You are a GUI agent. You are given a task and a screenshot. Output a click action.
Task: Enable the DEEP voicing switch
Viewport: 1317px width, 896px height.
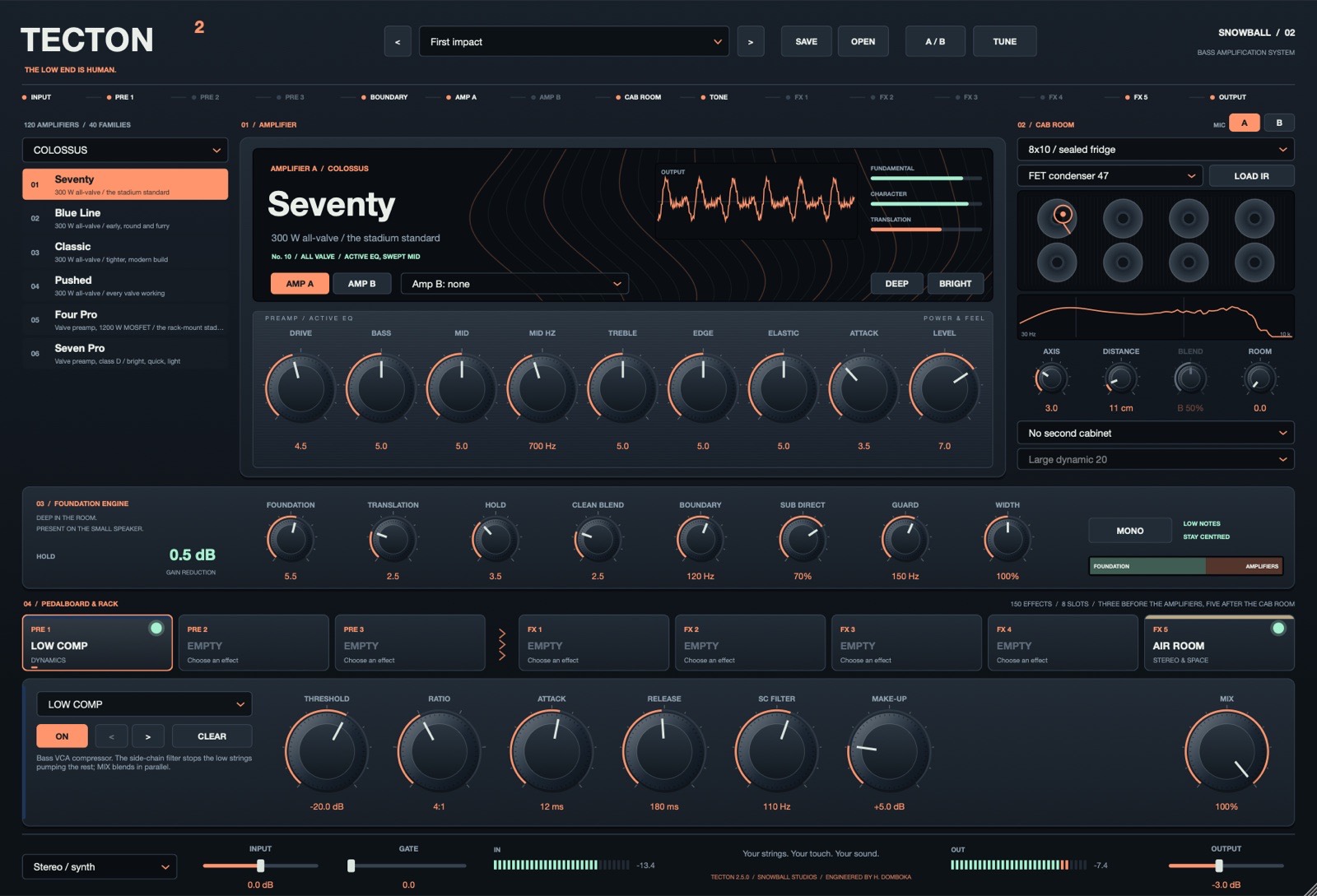pos(896,284)
